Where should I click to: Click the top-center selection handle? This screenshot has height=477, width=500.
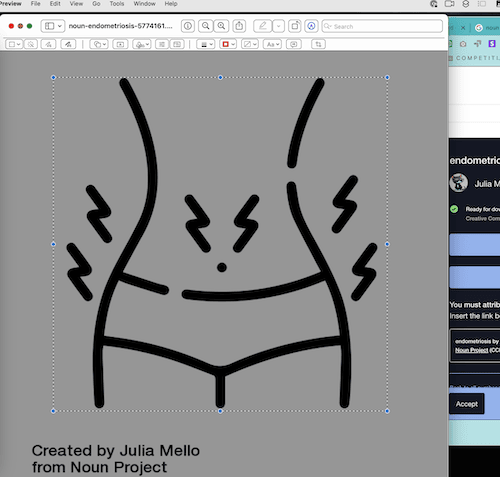tap(220, 77)
